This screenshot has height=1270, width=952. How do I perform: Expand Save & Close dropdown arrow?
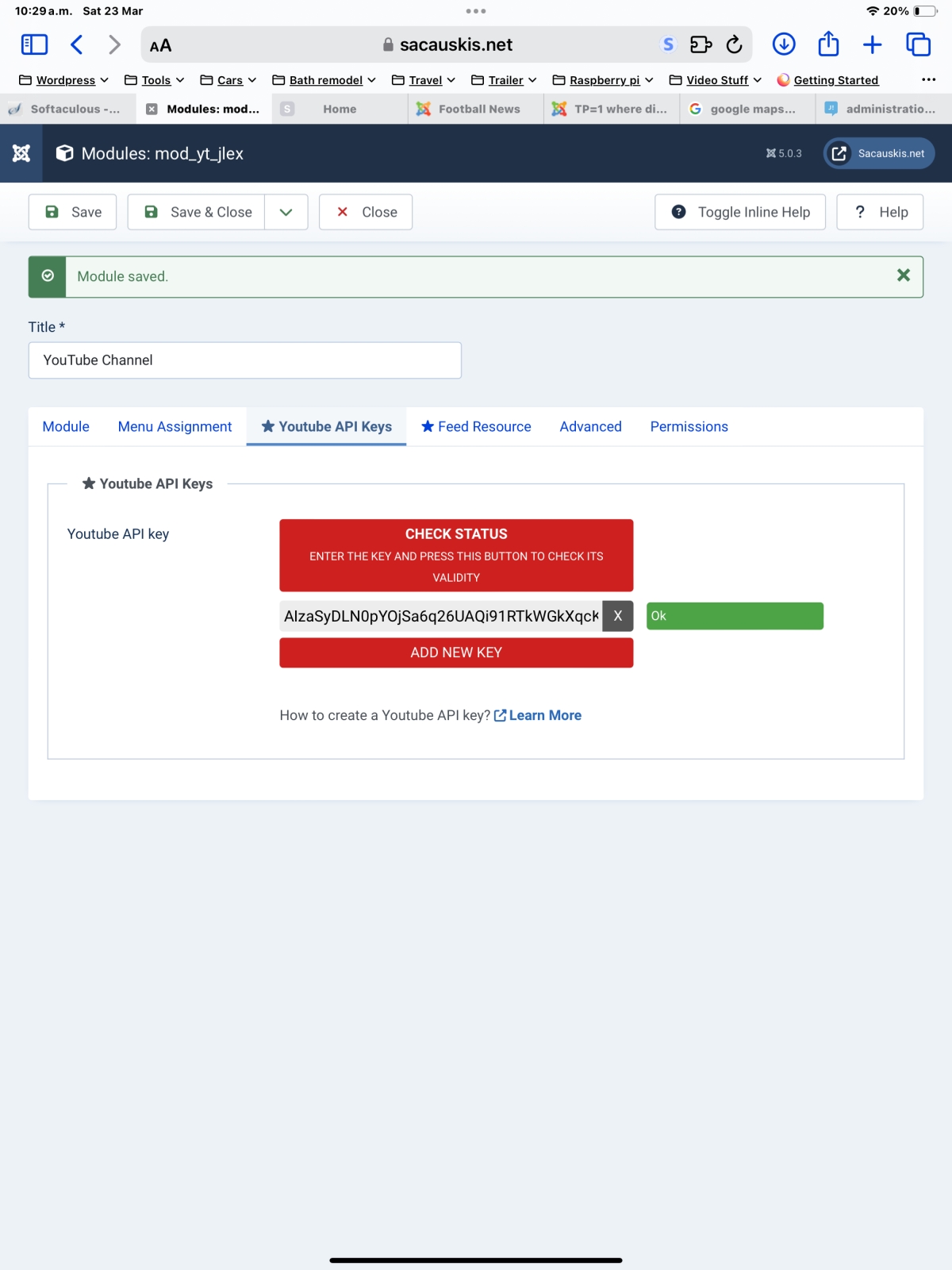point(286,212)
